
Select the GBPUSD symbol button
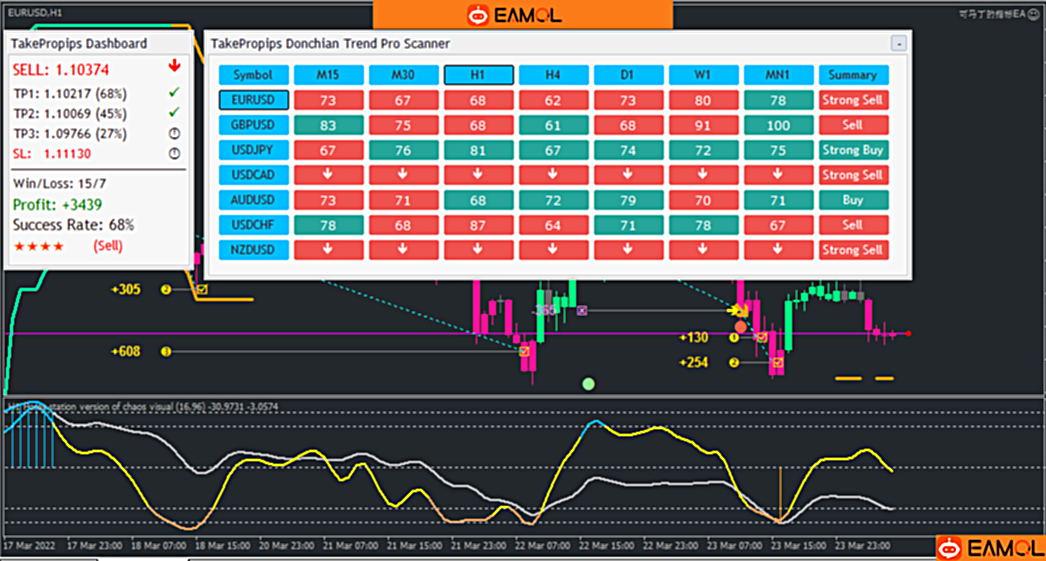(x=253, y=125)
